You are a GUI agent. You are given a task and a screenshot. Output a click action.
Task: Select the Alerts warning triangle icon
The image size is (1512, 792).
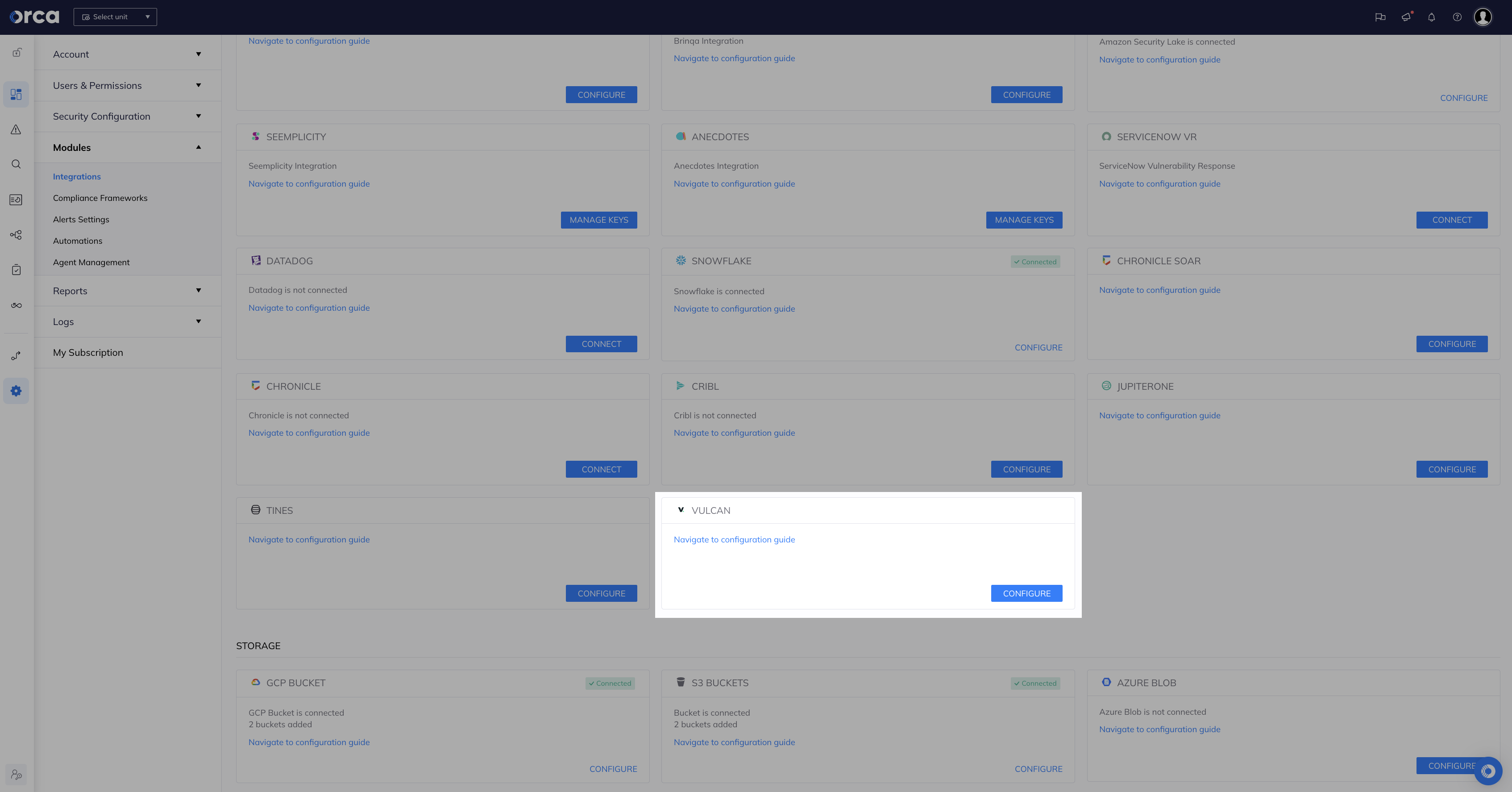point(16,129)
